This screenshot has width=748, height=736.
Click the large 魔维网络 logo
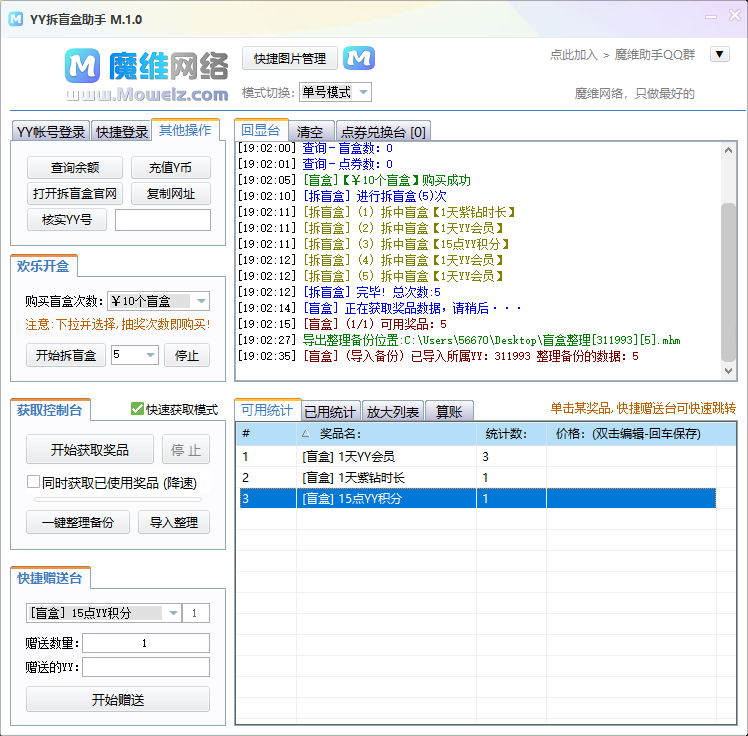146,66
